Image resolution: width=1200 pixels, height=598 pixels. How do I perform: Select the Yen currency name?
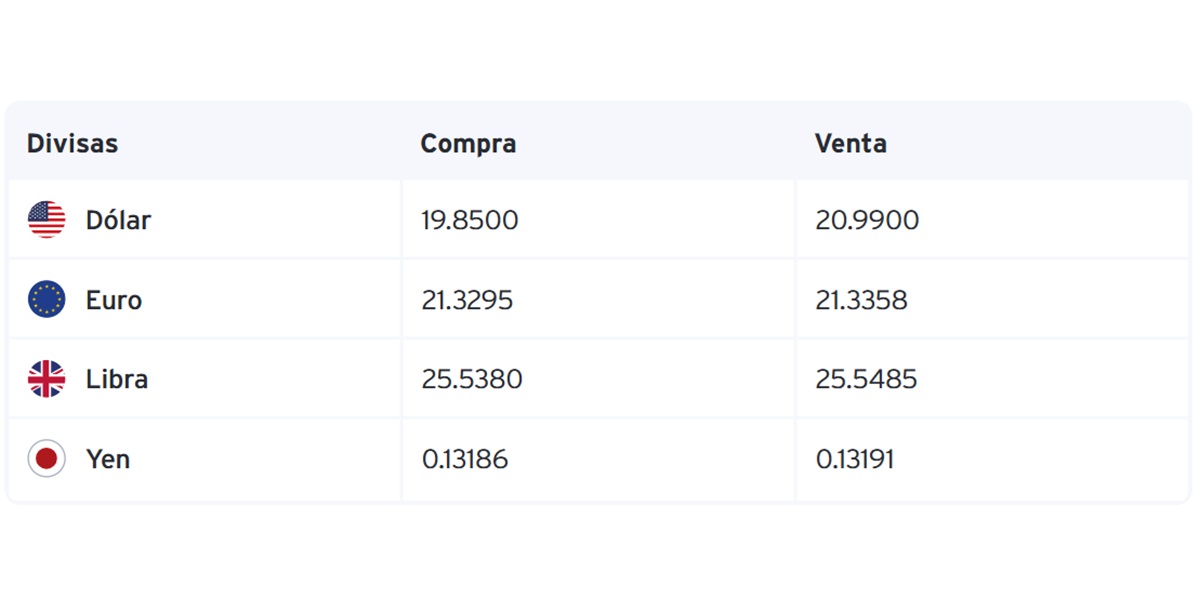(x=108, y=459)
